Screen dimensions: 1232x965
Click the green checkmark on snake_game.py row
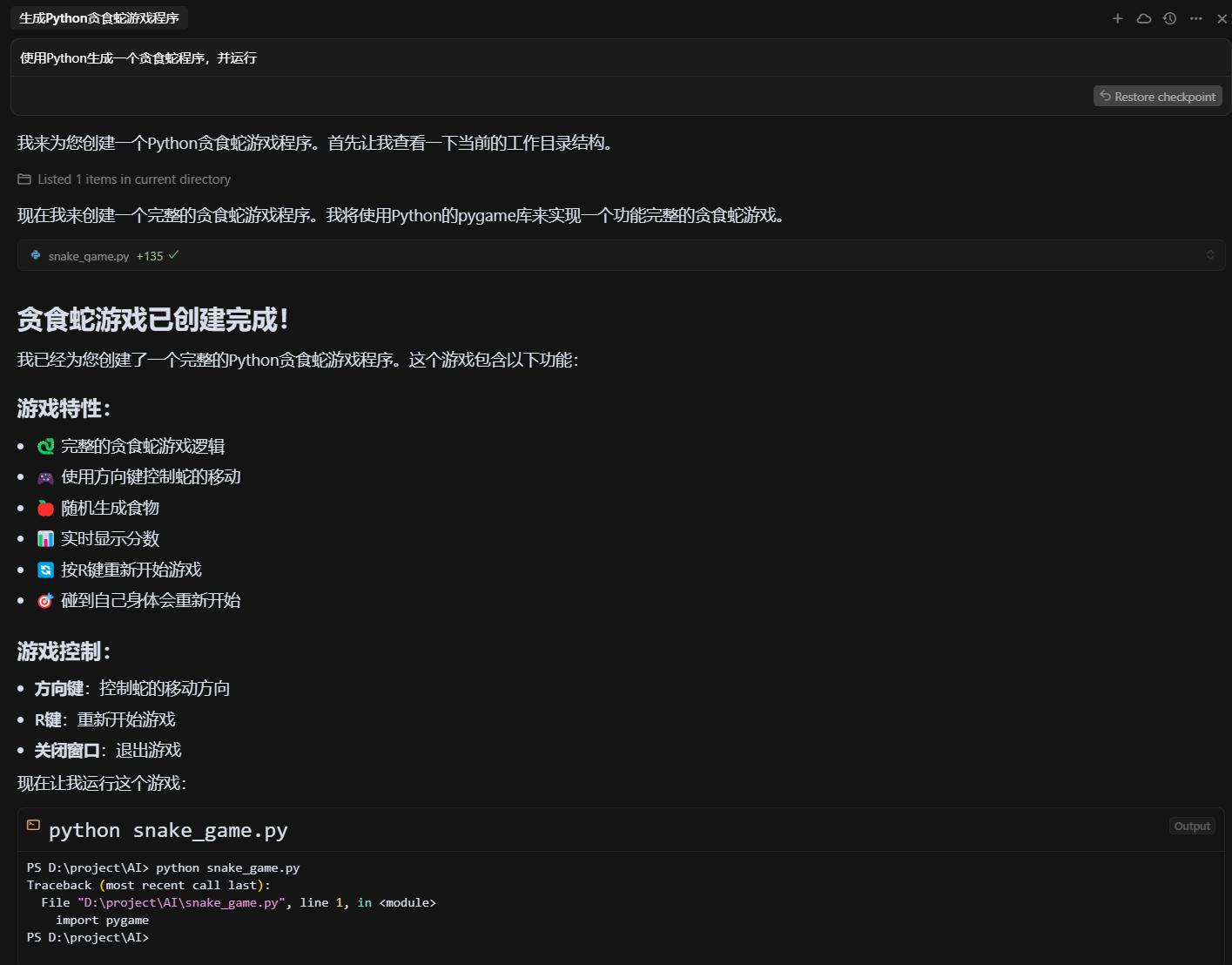point(172,255)
